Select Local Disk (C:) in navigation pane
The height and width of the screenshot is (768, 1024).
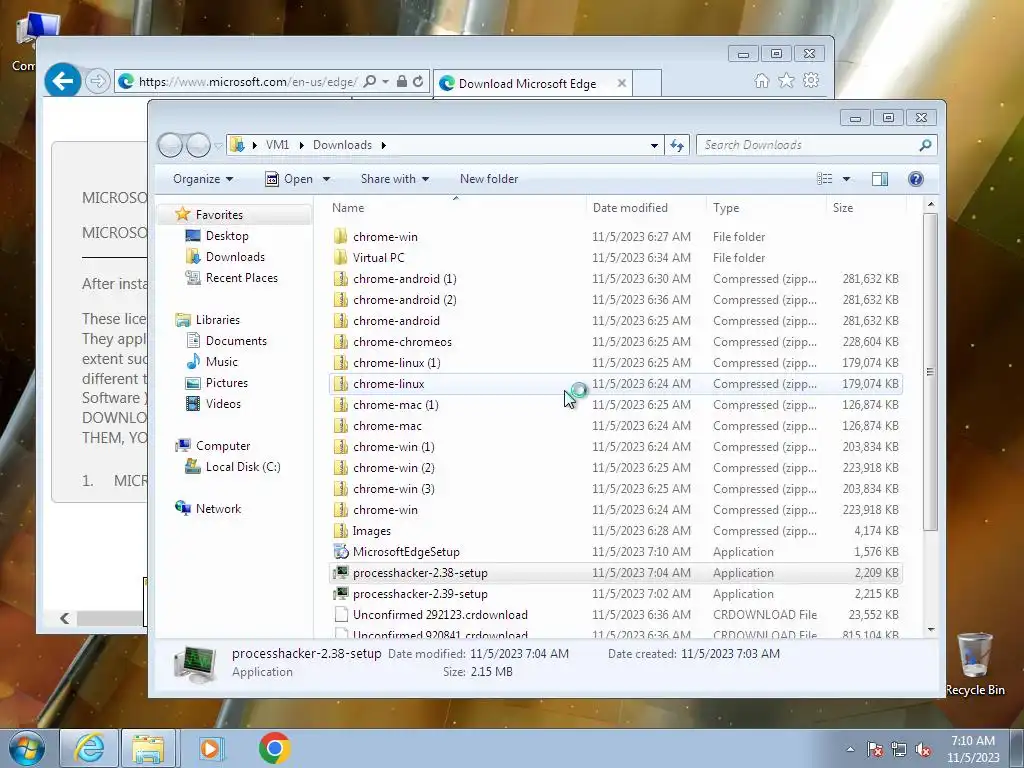pyautogui.click(x=242, y=467)
